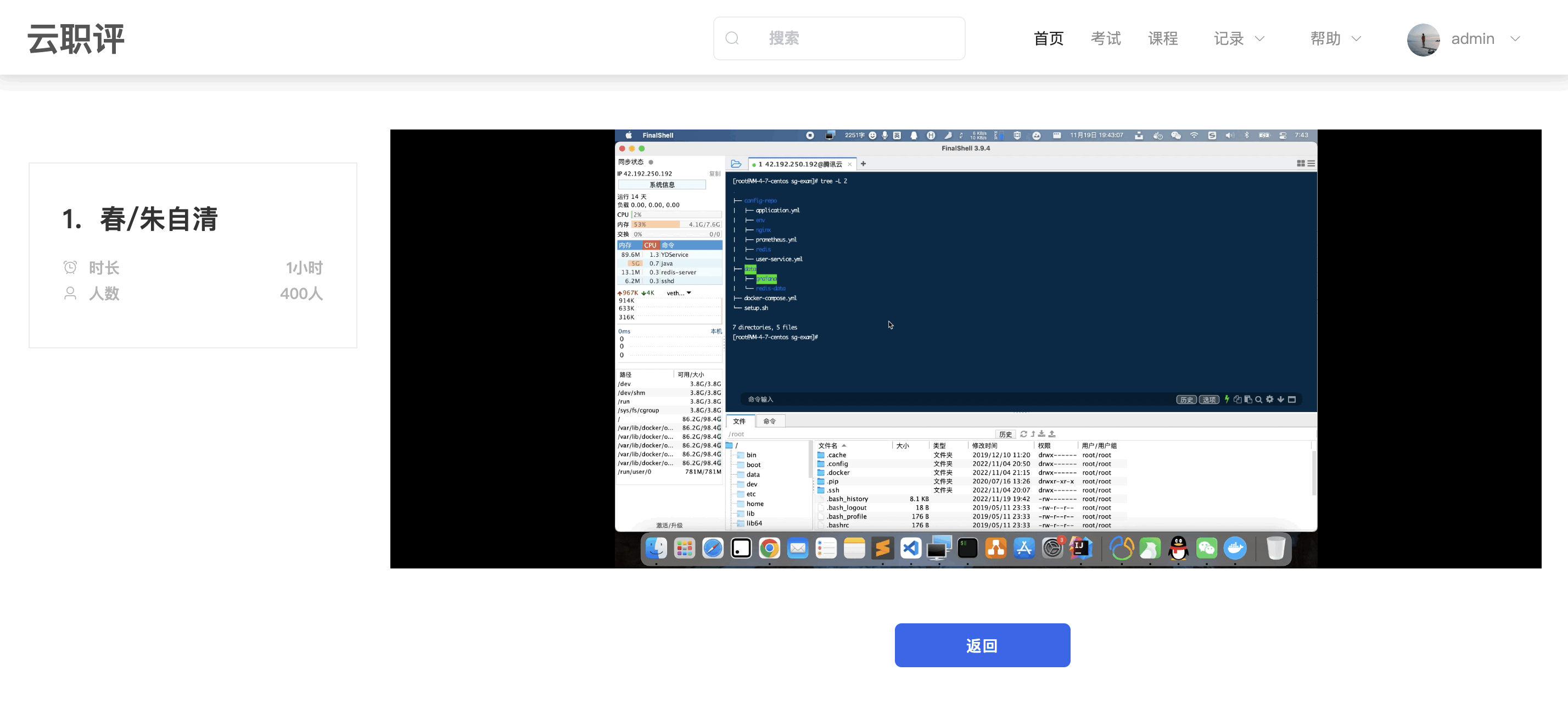Click into the 搜索 search field
This screenshot has height=721, width=1568.
(852, 38)
